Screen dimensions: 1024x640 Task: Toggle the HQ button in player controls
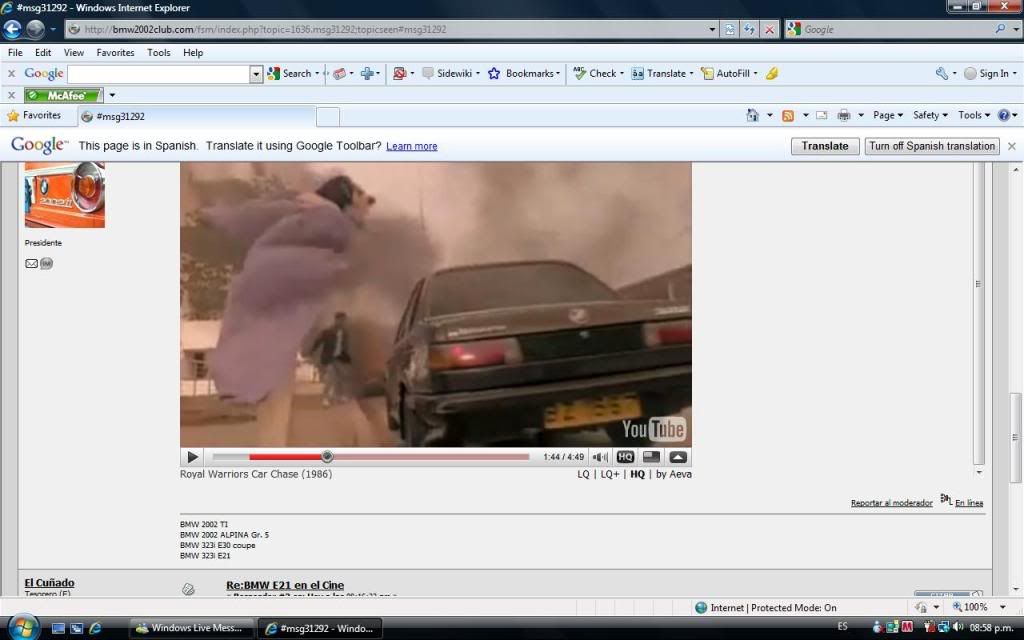[625, 457]
